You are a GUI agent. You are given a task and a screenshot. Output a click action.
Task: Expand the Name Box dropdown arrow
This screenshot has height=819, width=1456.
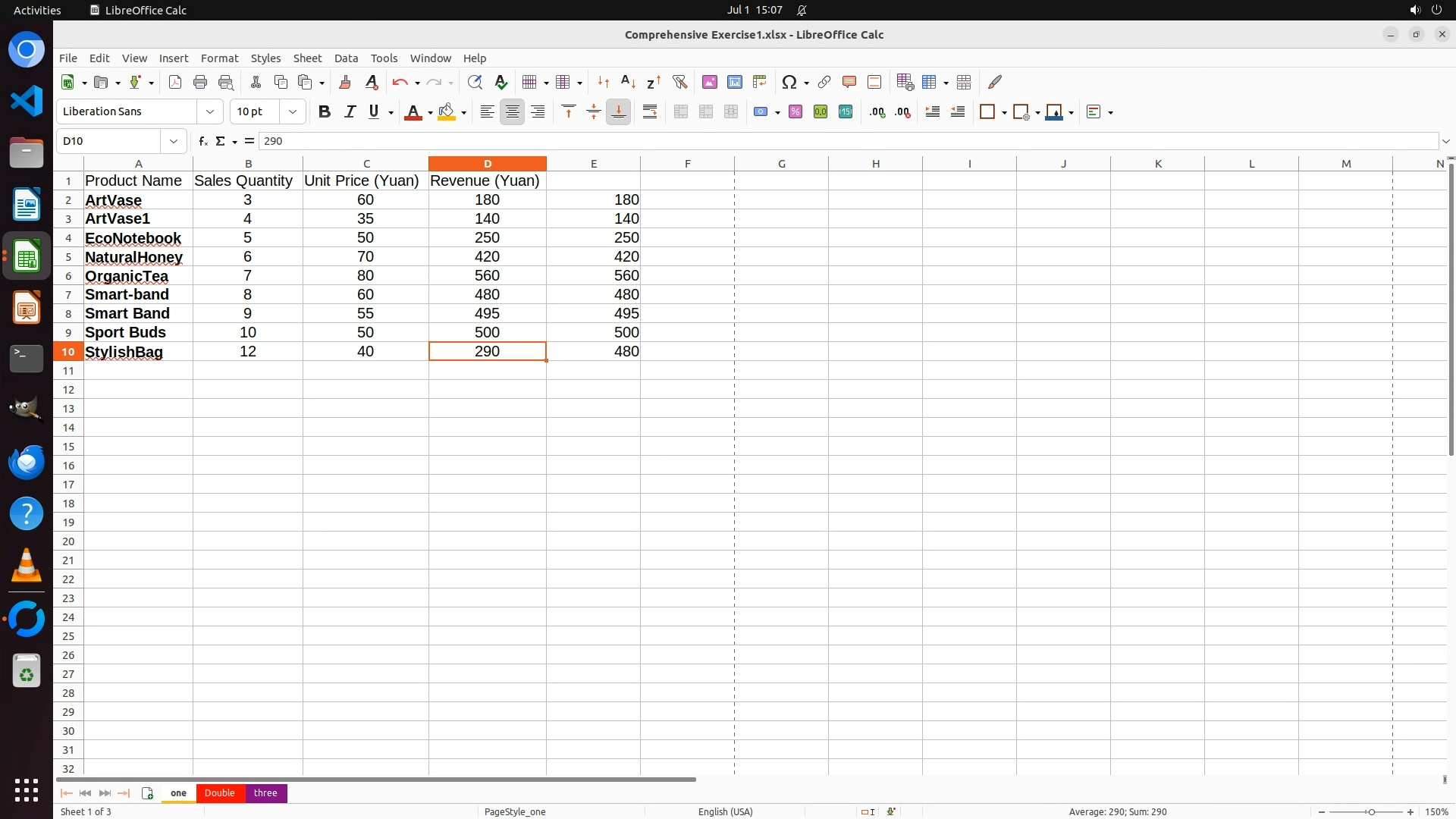click(174, 141)
